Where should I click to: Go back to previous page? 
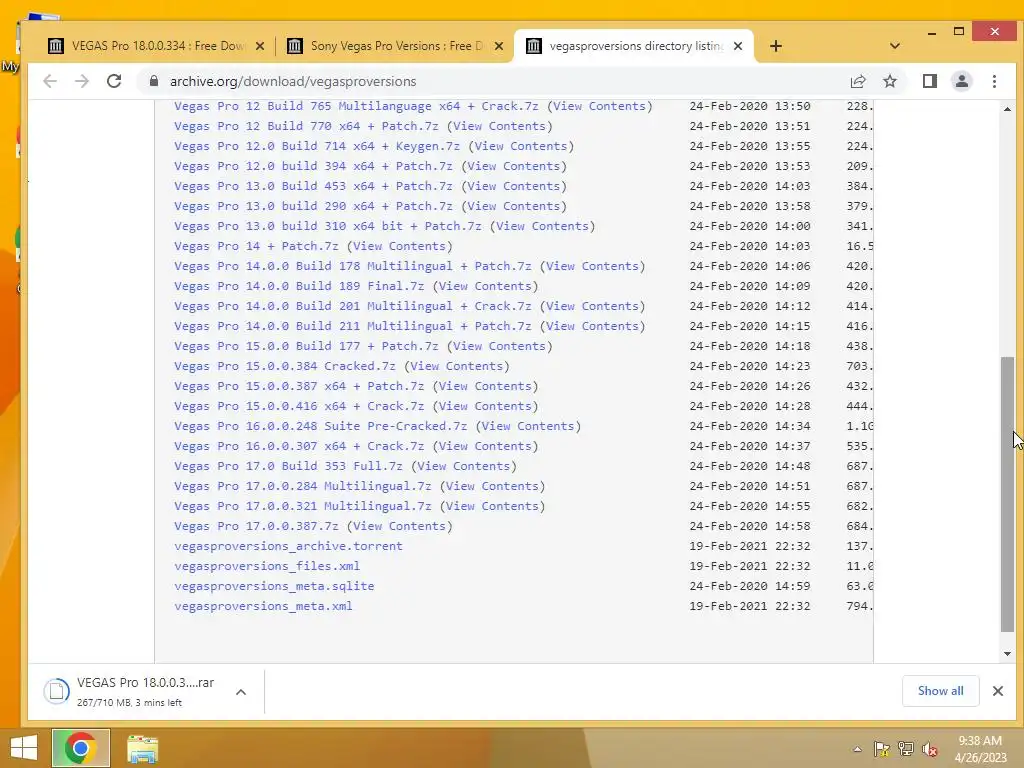point(50,81)
